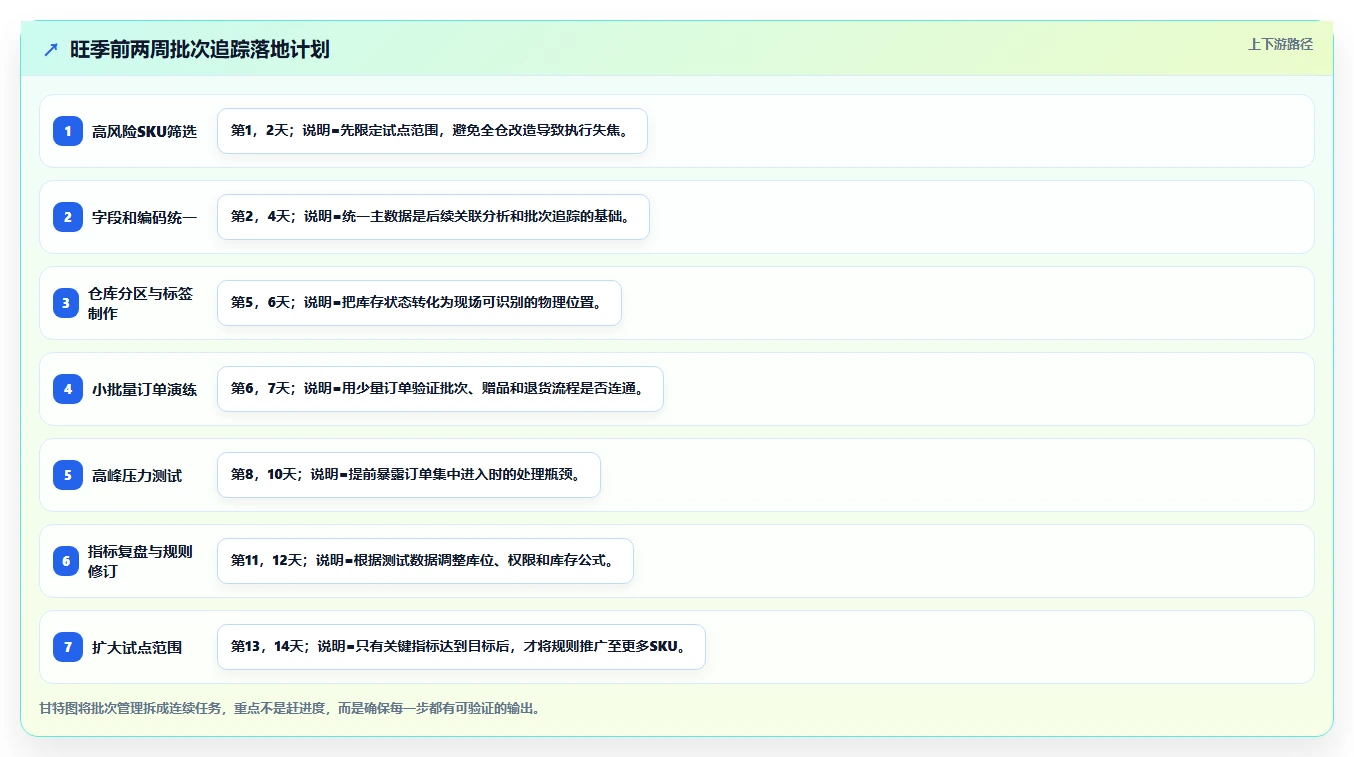Click the number 6 step badge
The width and height of the screenshot is (1354, 757).
[66, 561]
